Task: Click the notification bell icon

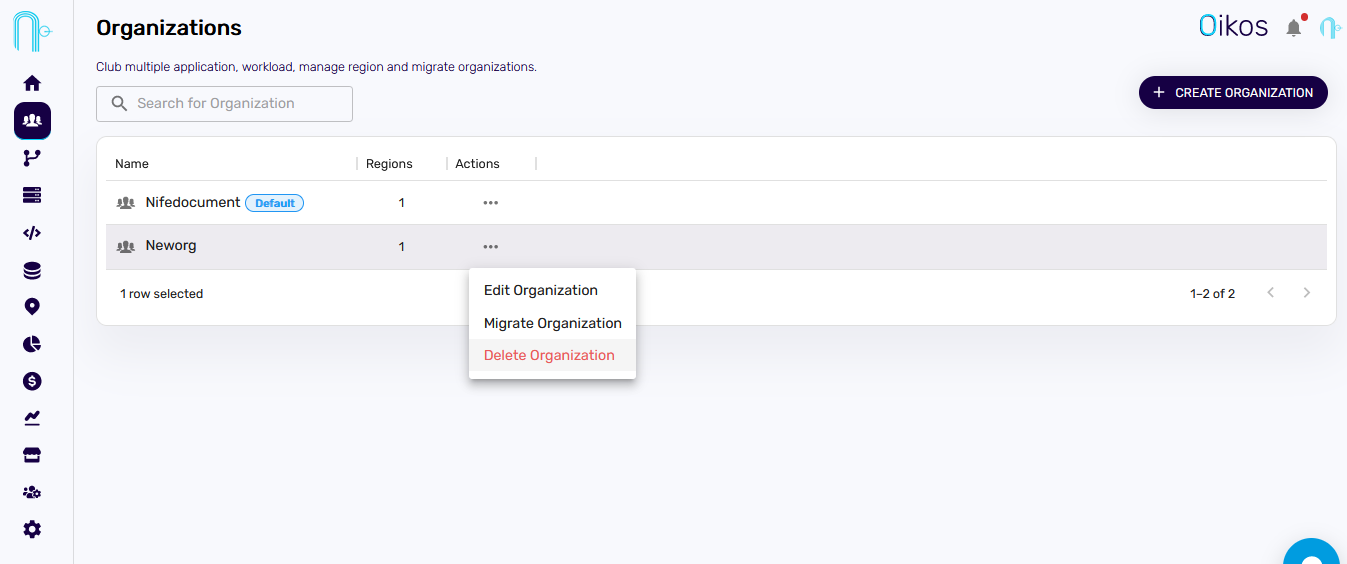Action: click(1294, 28)
